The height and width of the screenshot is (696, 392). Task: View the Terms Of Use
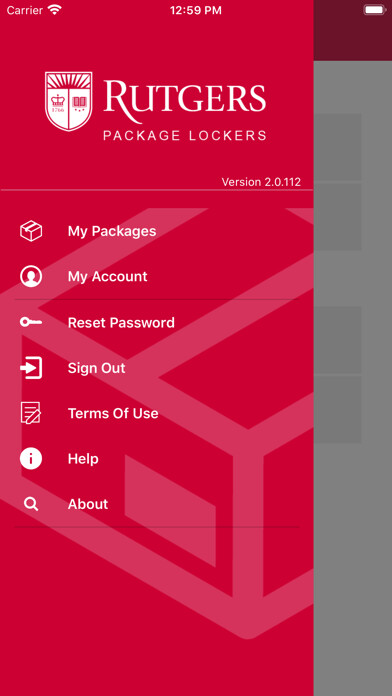[x=113, y=413]
